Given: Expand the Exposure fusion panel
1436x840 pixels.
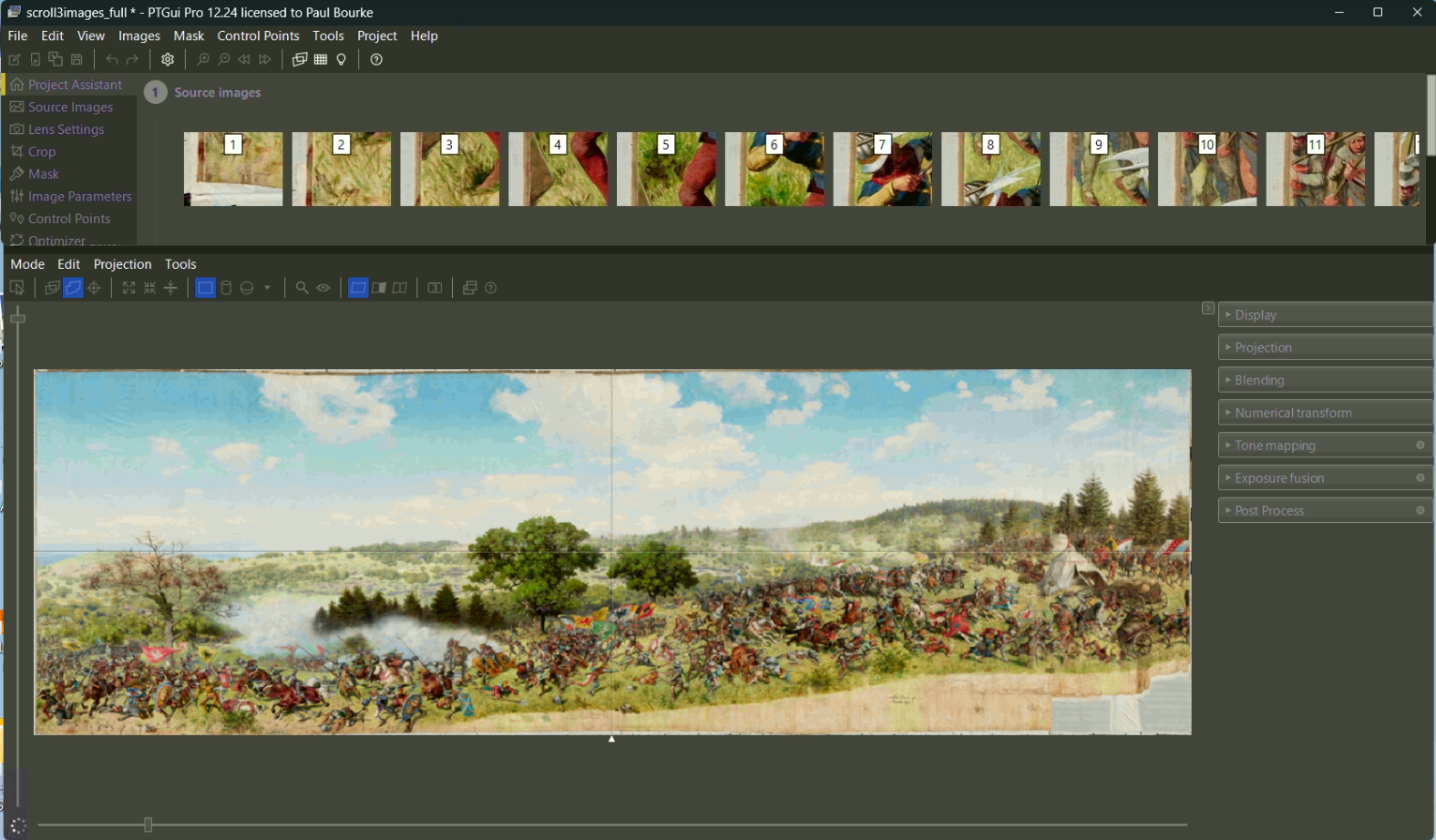Looking at the screenshot, I should [x=1326, y=478].
